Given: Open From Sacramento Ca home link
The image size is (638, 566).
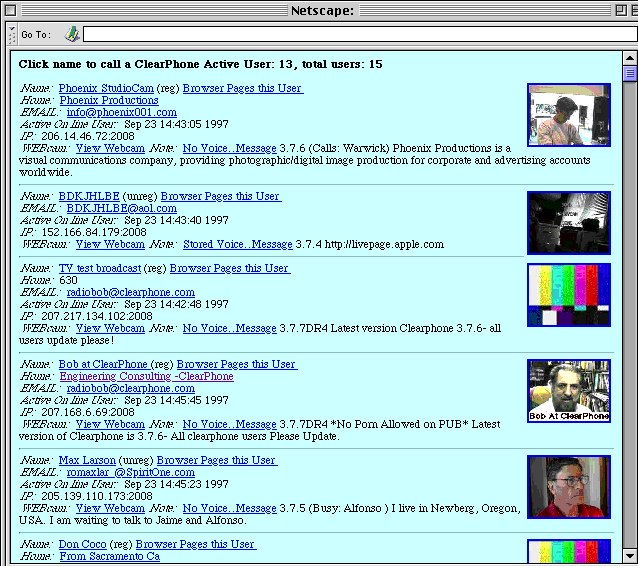Looking at the screenshot, I should click(110, 556).
